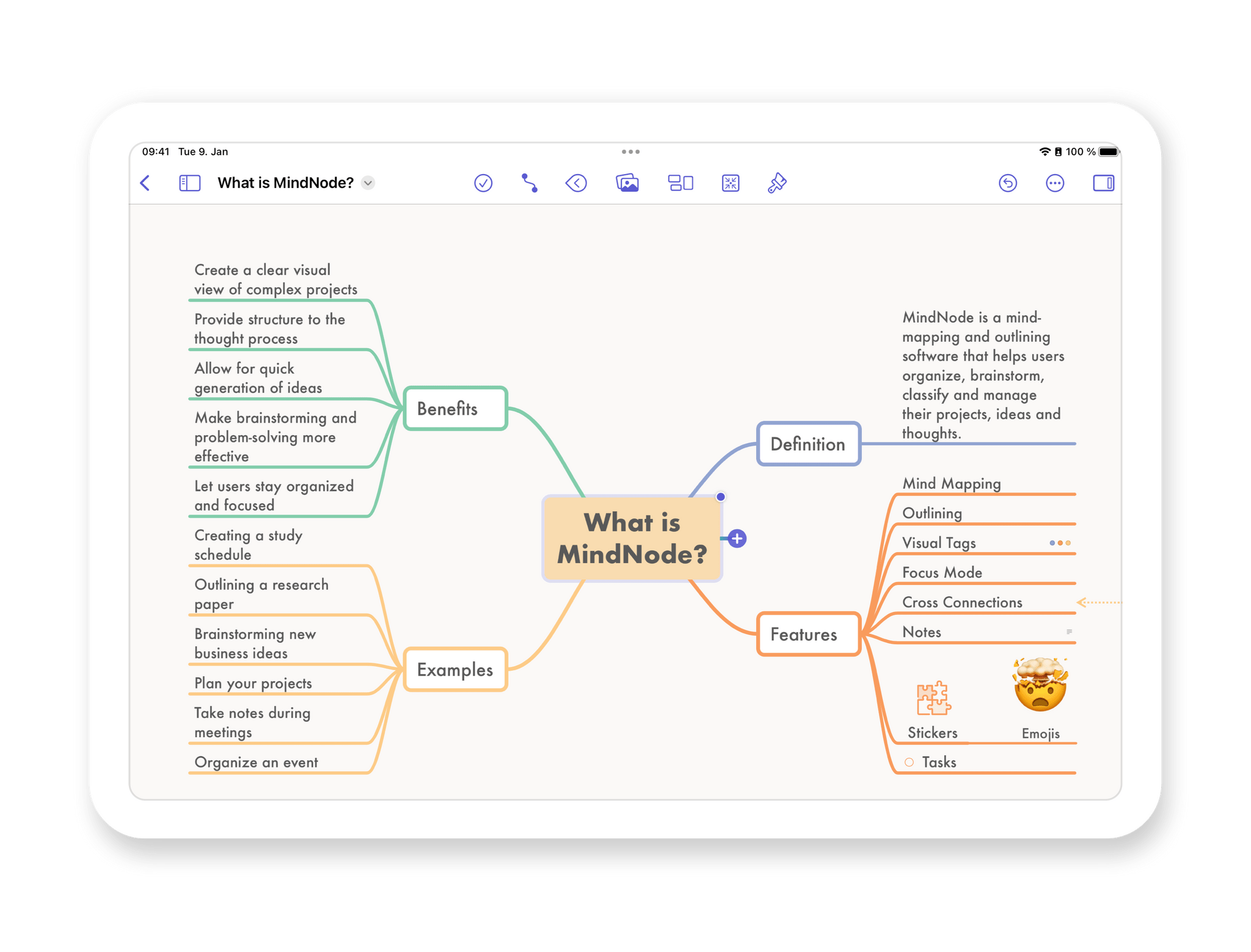The image size is (1251, 952).
Task: Select the Features node
Action: 808,634
